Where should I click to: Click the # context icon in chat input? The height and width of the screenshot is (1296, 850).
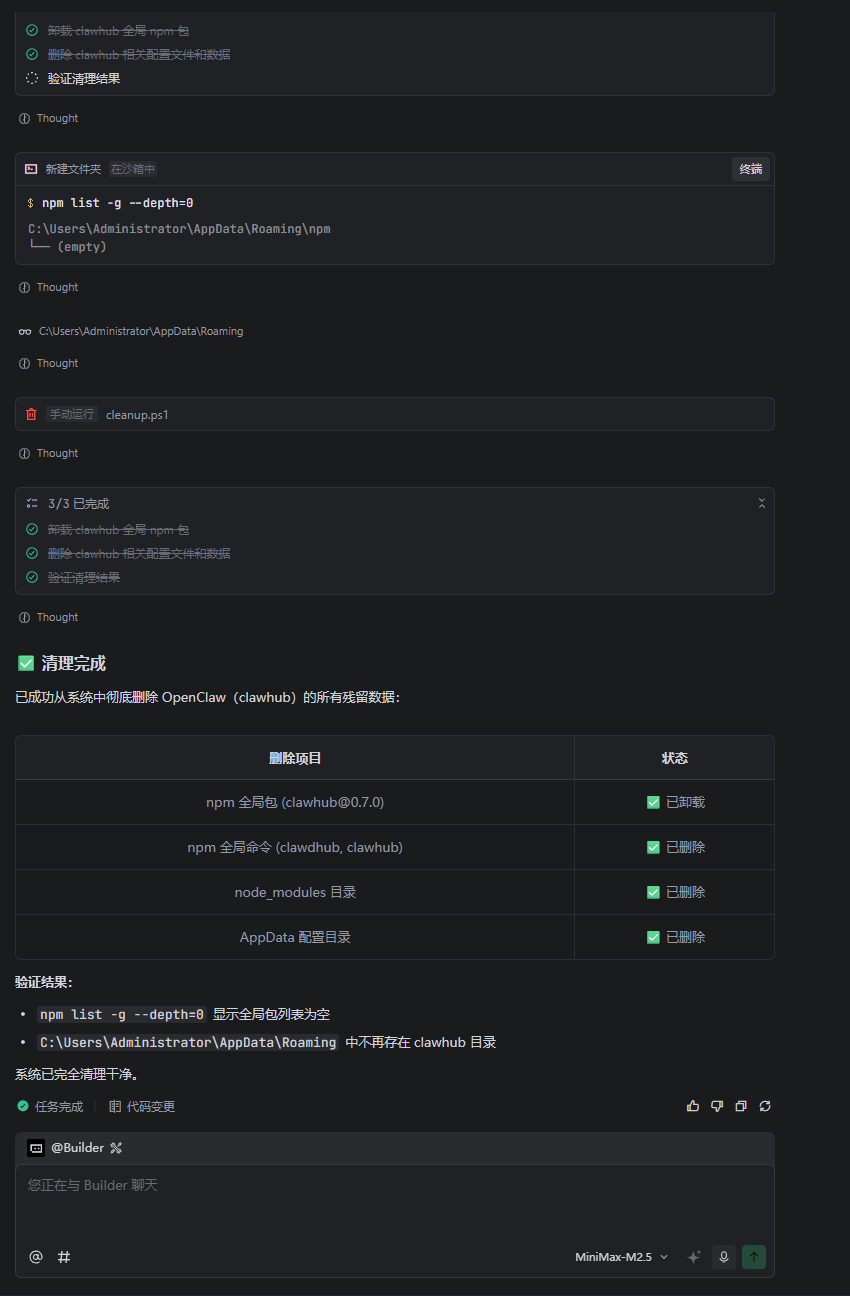coord(64,1256)
